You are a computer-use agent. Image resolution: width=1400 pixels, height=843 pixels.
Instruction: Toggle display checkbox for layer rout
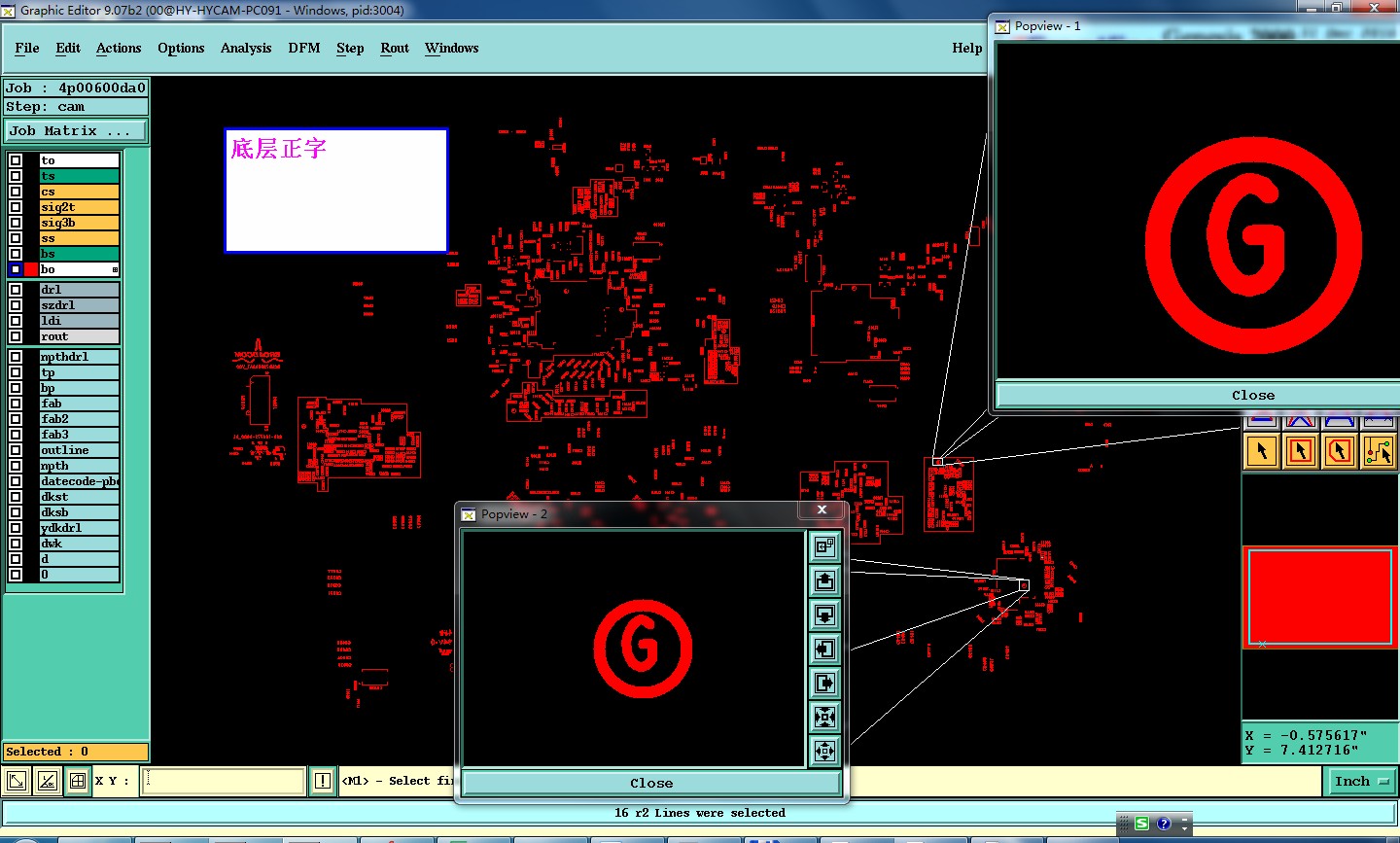pyautogui.click(x=16, y=336)
